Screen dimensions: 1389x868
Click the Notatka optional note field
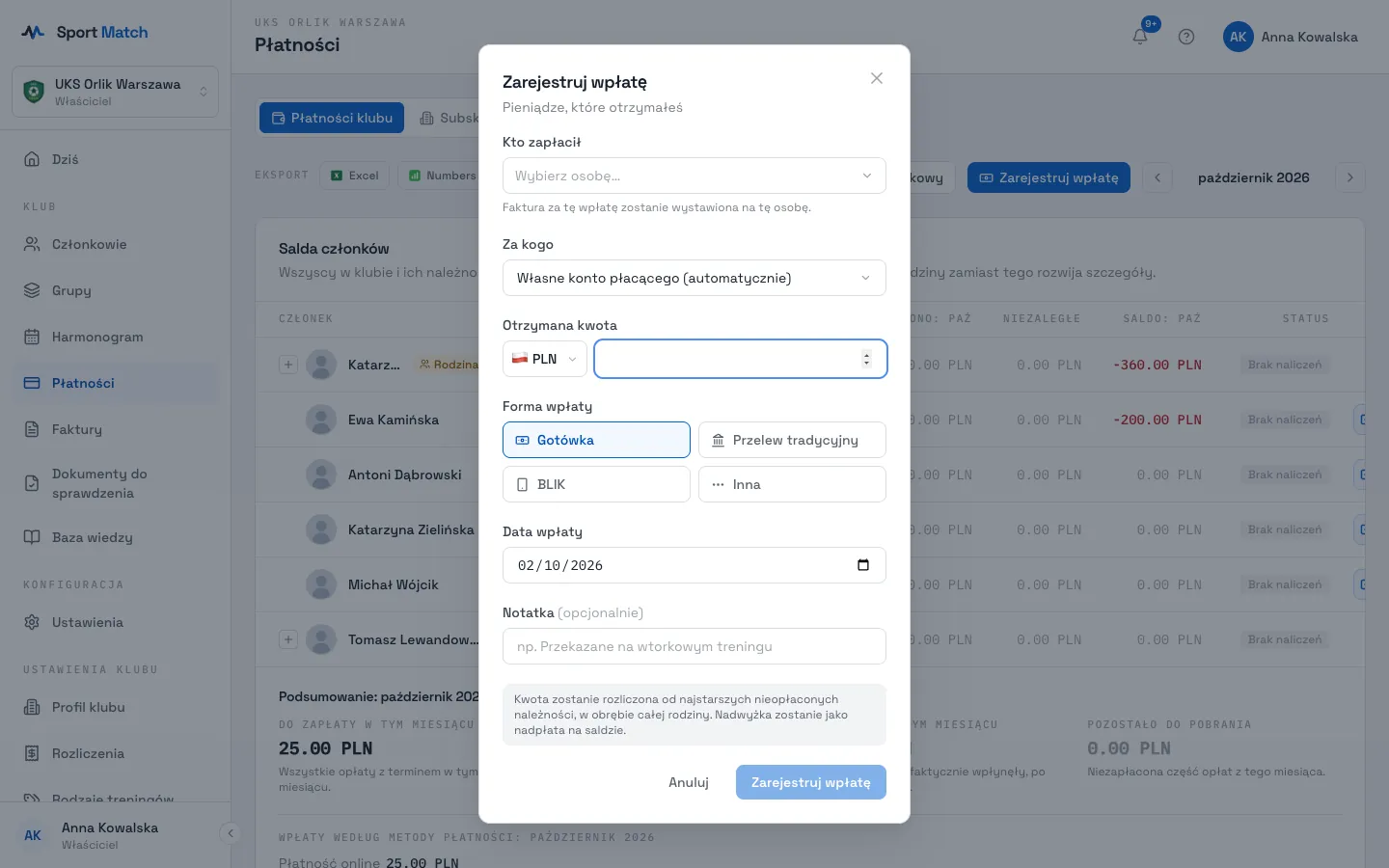pyautogui.click(x=694, y=646)
